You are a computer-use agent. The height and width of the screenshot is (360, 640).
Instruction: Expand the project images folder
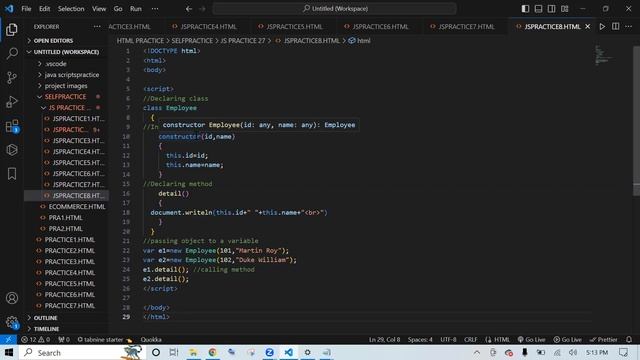(x=66, y=86)
